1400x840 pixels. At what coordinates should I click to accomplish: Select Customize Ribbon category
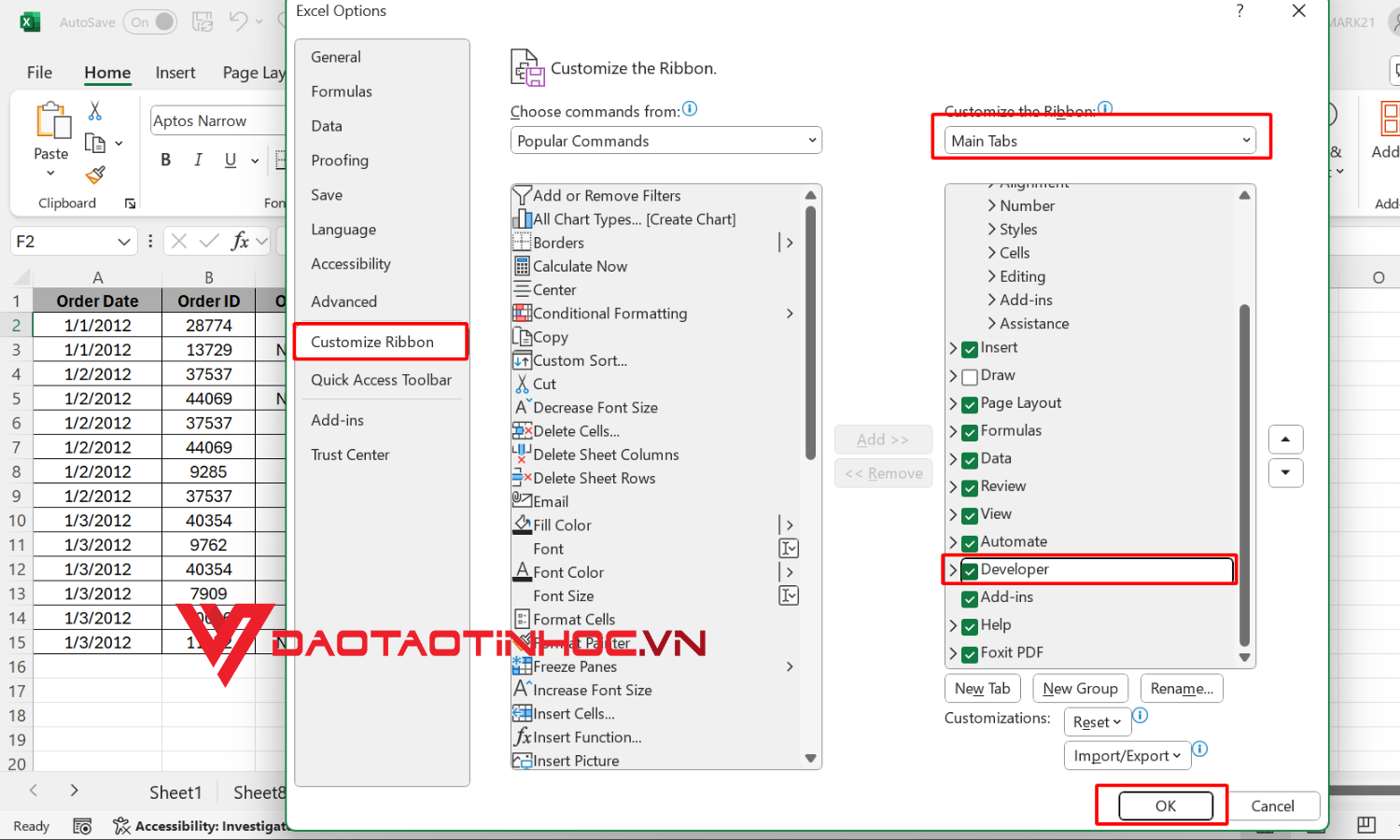coord(381,342)
